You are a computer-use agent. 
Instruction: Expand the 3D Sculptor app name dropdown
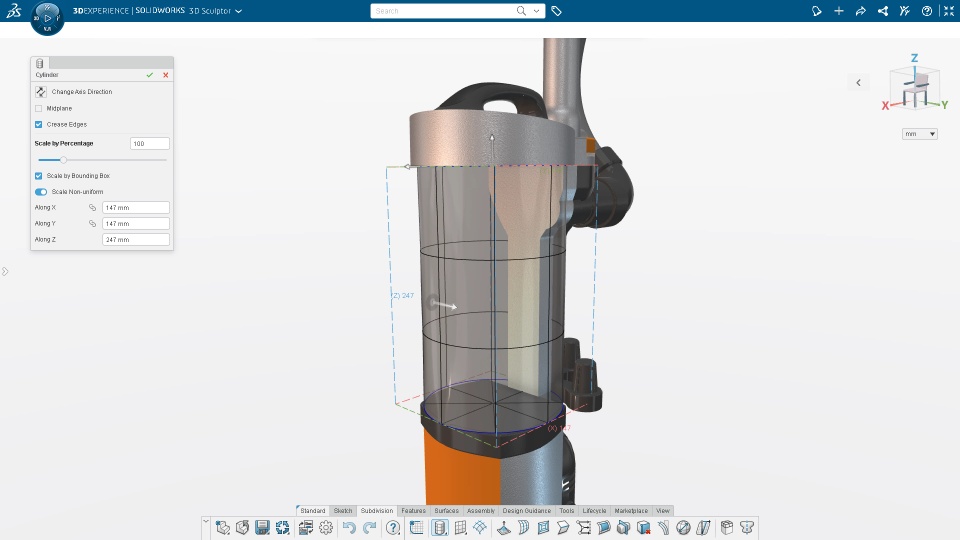click(x=239, y=11)
